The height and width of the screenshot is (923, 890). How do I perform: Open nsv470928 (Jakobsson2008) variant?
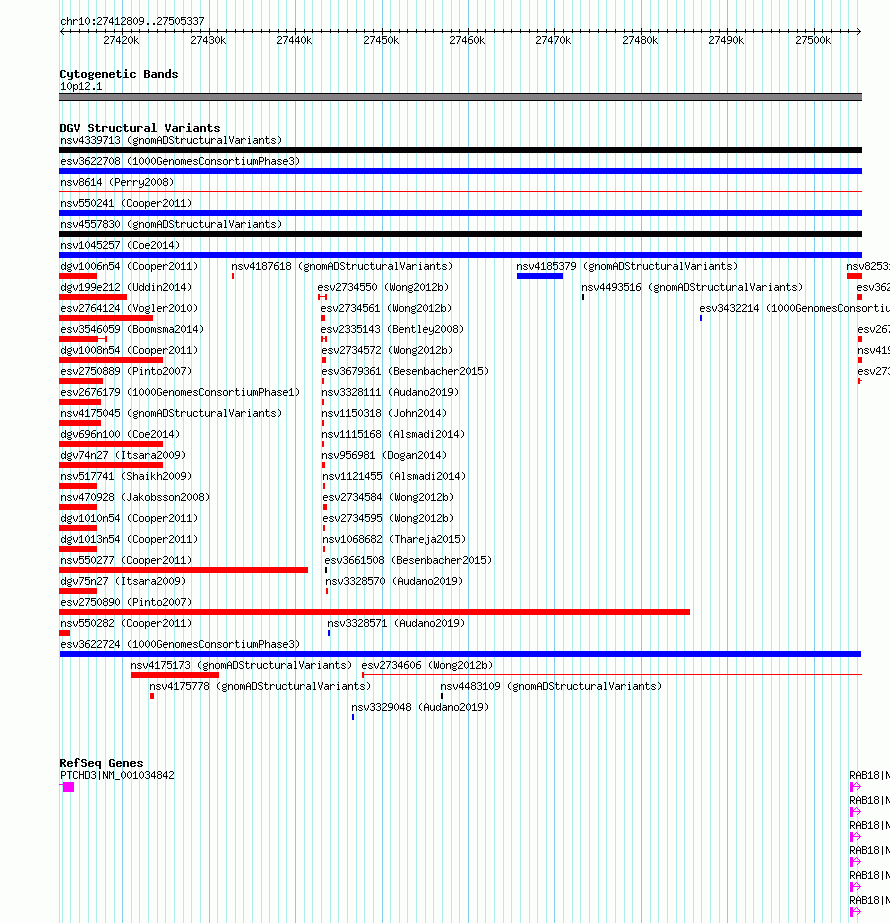tap(135, 497)
